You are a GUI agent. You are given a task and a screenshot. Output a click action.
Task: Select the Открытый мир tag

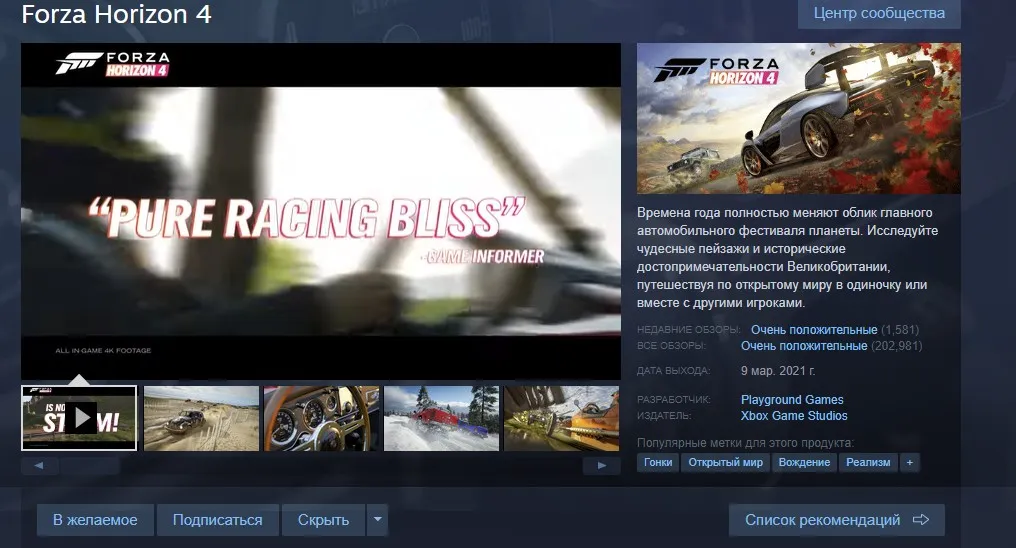tap(725, 462)
